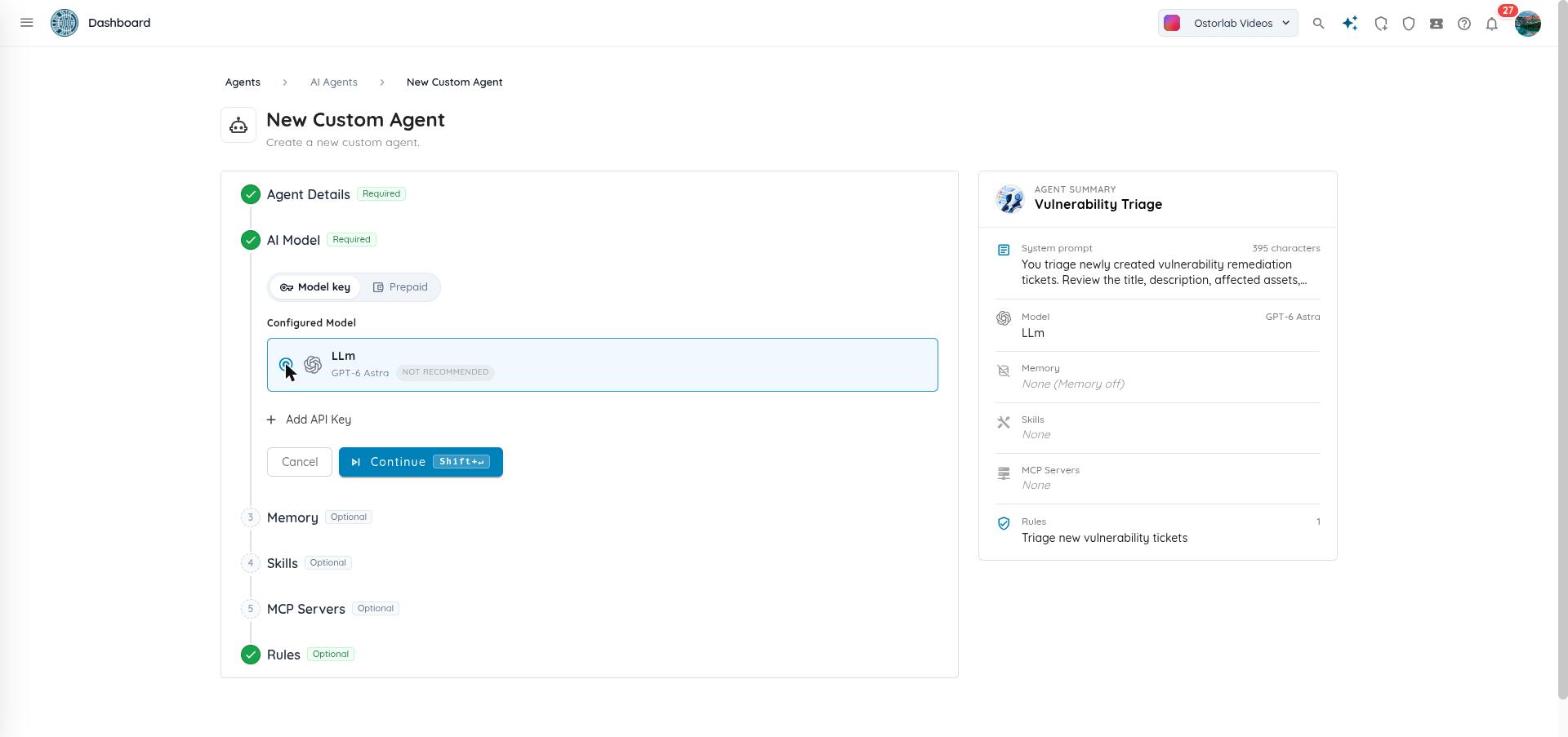
Task: Click the robot agent icon beside title
Action: 238,126
